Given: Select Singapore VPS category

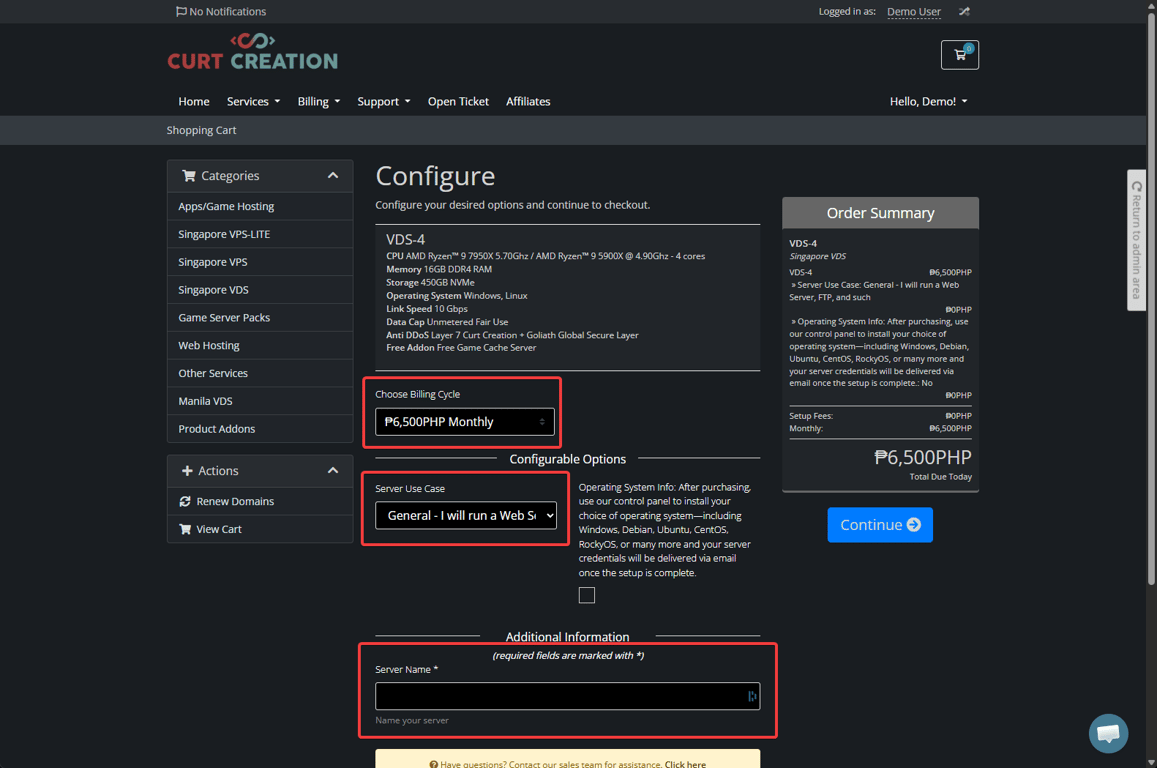Looking at the screenshot, I should point(260,262).
